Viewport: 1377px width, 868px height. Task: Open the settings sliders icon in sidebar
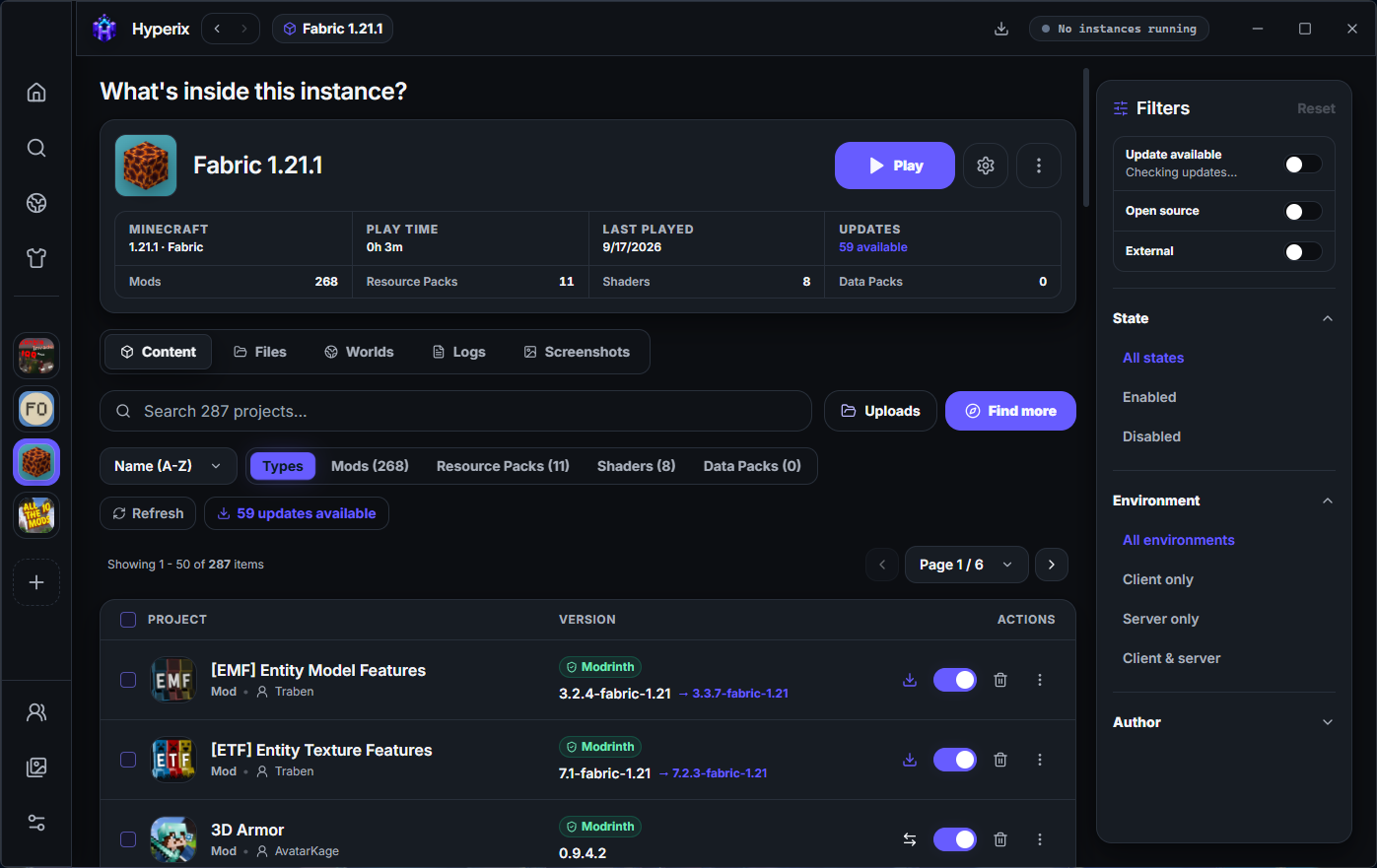pos(36,823)
